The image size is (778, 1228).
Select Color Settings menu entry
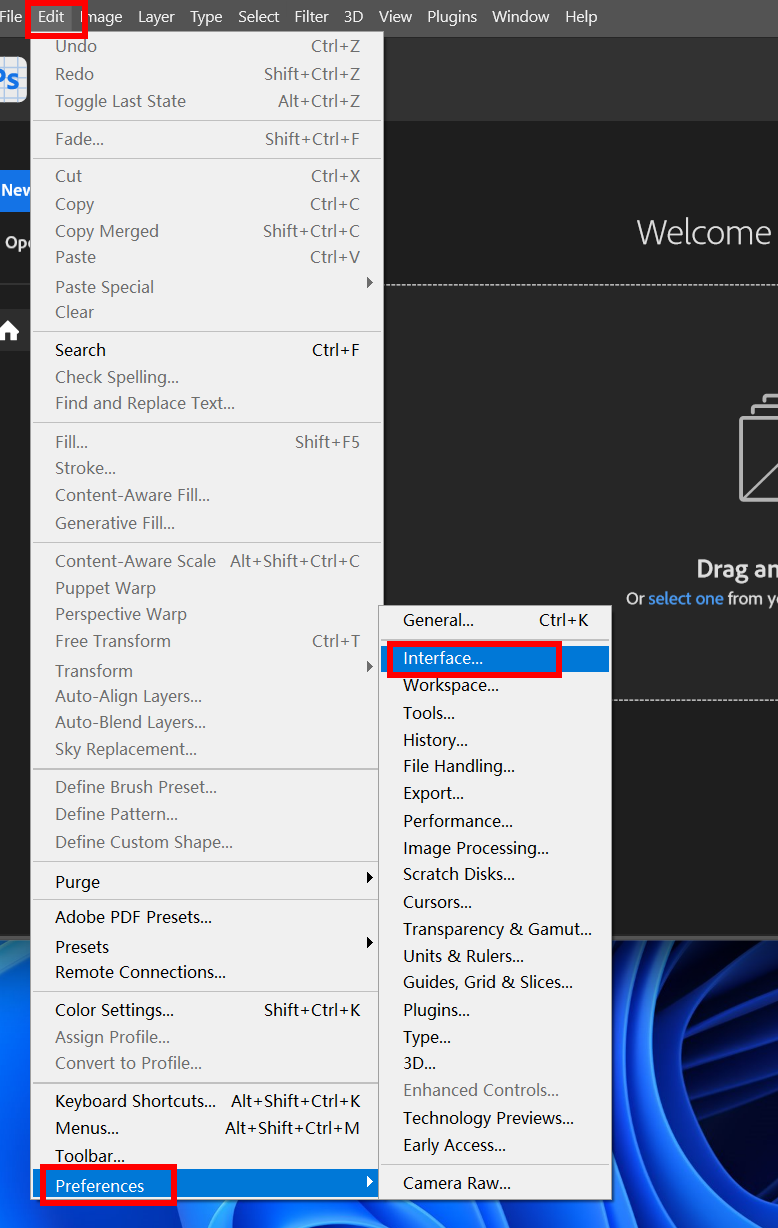coord(114,1010)
